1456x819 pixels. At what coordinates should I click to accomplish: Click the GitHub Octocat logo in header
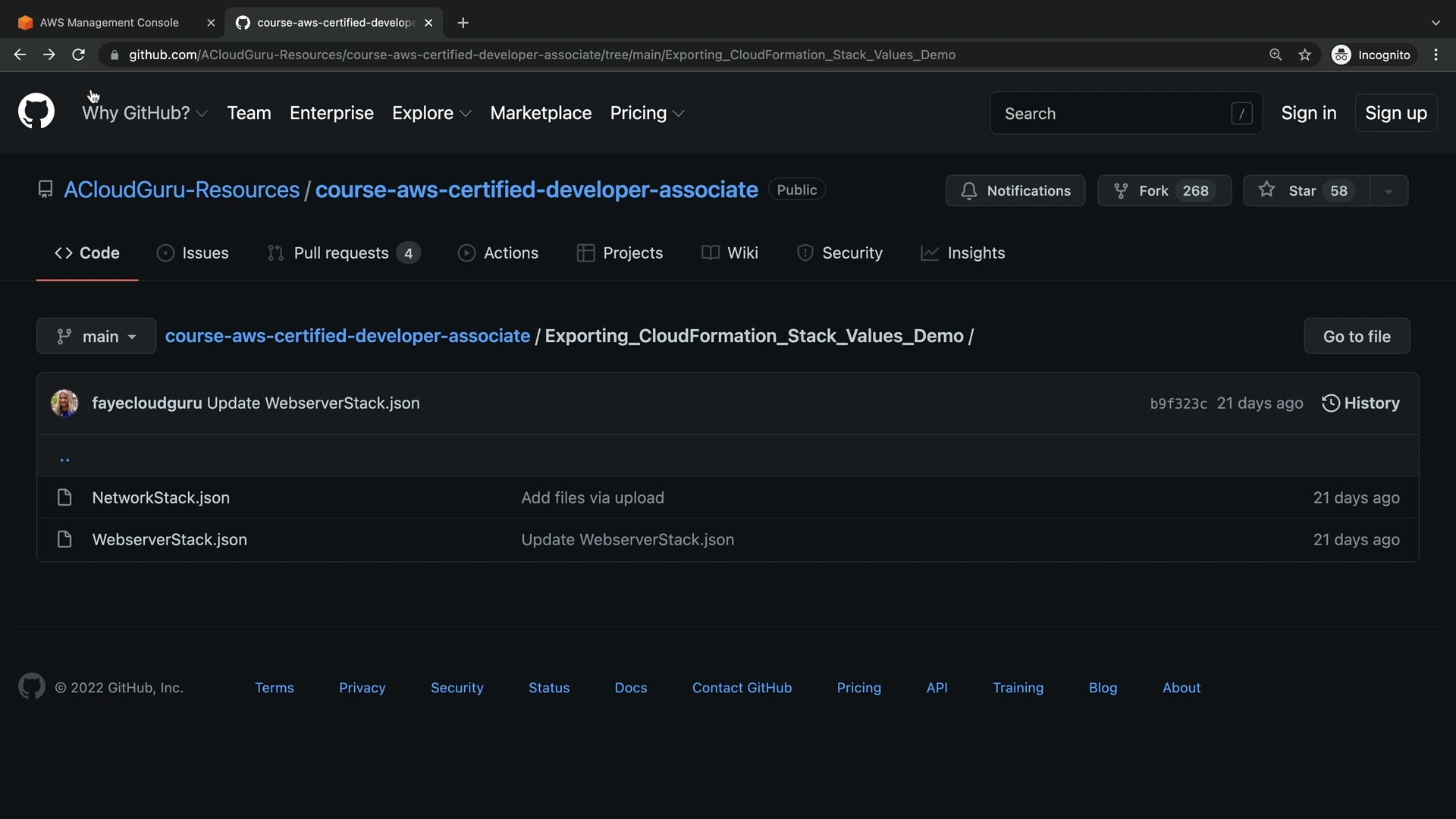point(36,112)
